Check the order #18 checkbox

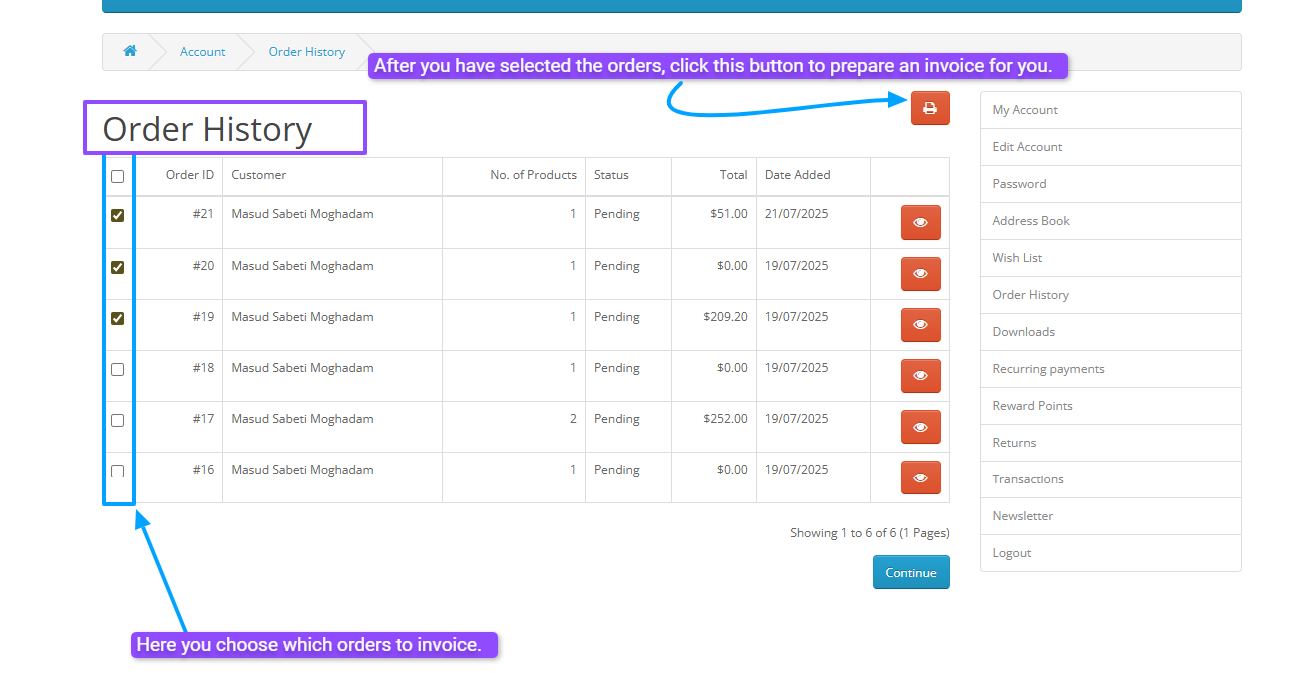[117, 369]
